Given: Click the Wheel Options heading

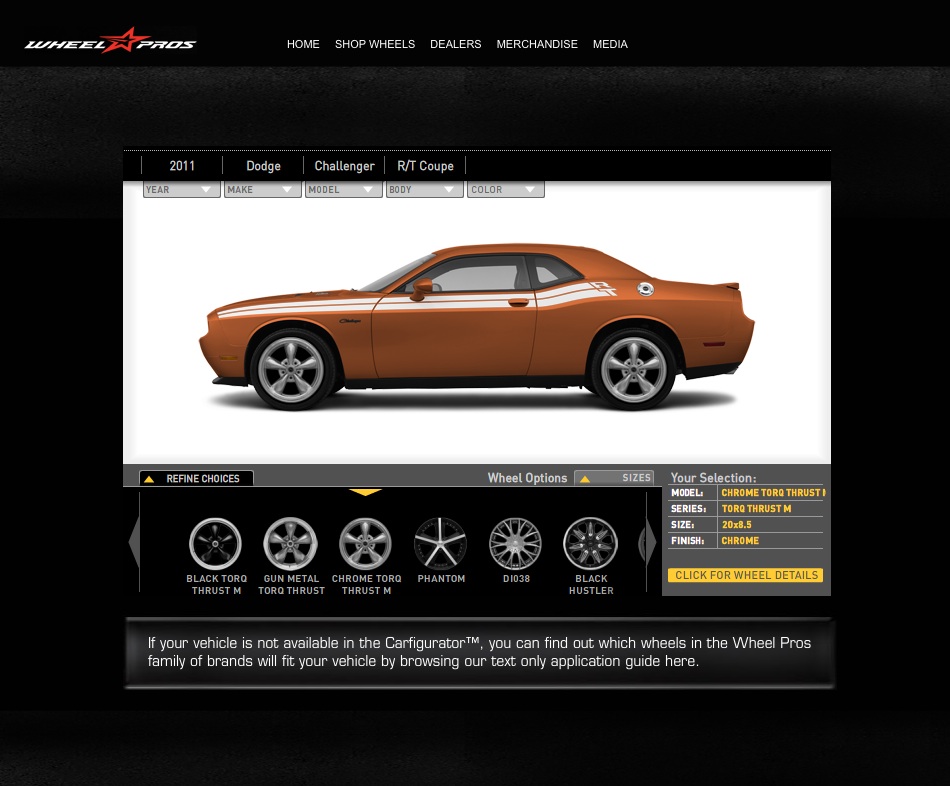Looking at the screenshot, I should (x=527, y=478).
